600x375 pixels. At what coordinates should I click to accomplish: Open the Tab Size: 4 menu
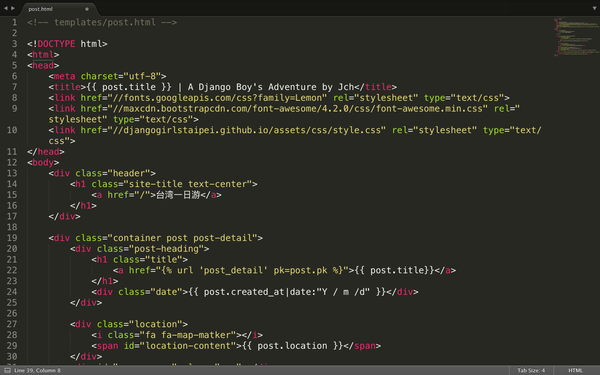531,370
